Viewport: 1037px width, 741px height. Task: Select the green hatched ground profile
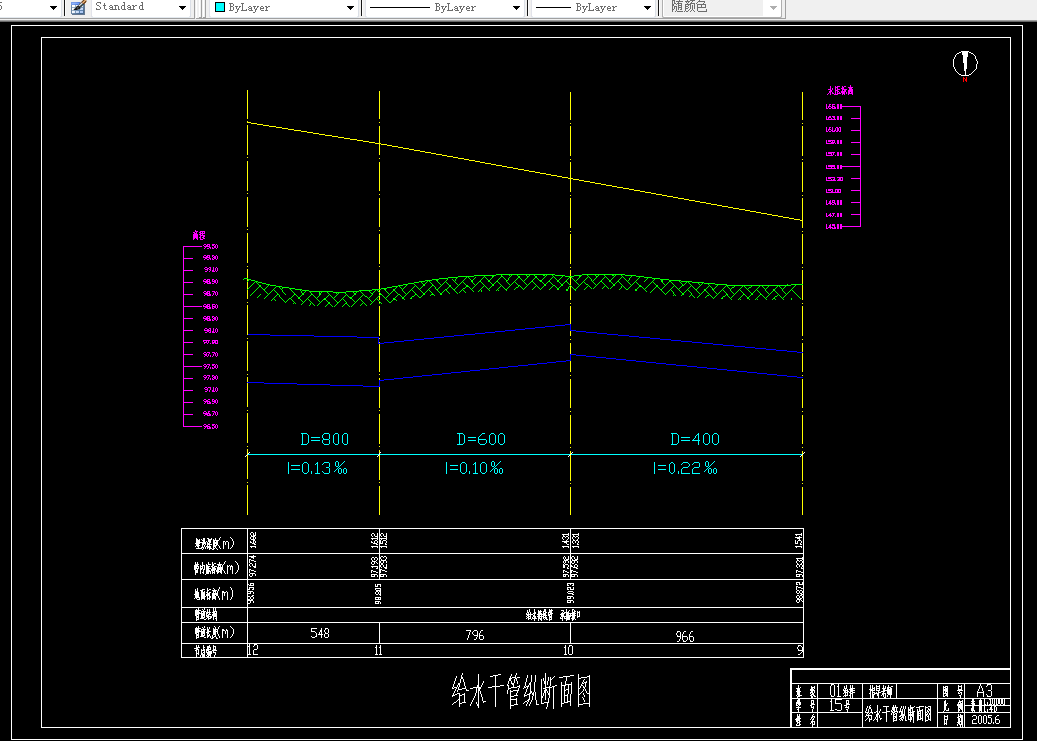pos(524,289)
